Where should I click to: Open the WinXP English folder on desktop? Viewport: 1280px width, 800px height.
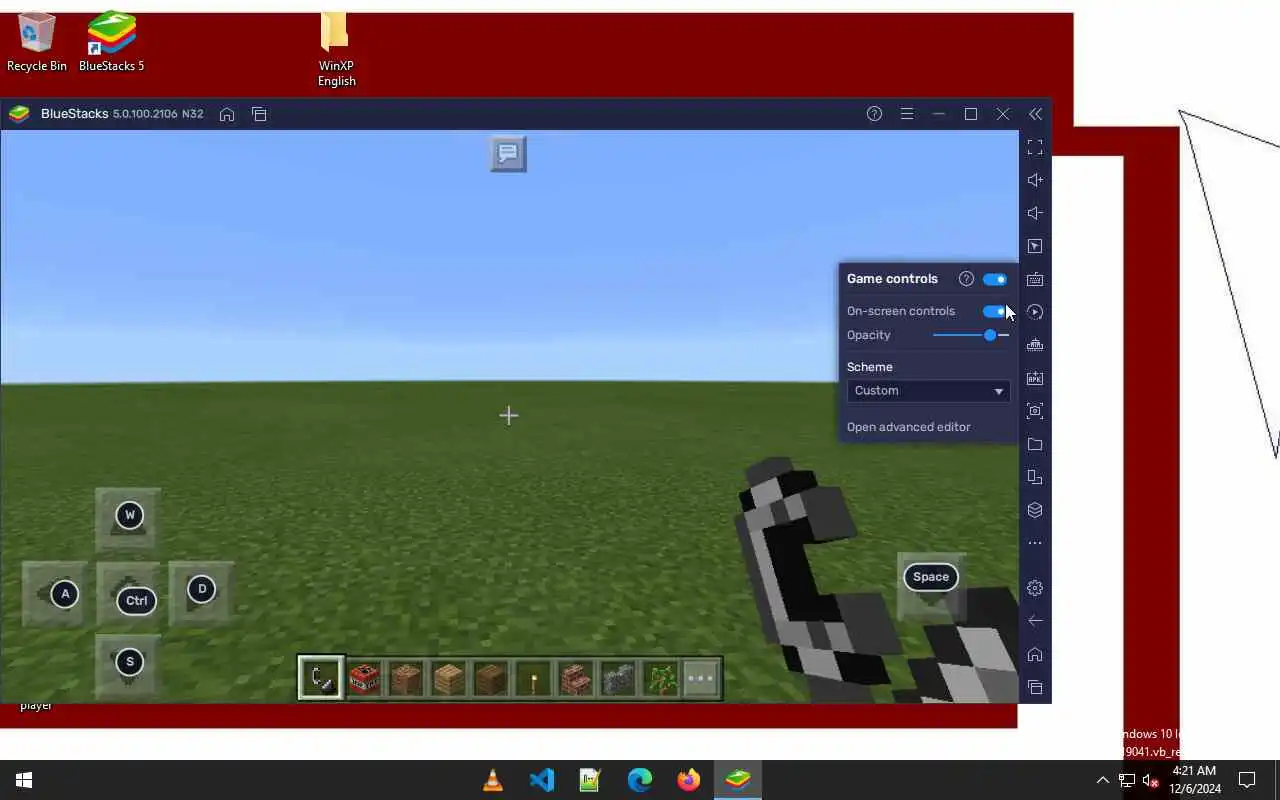336,50
